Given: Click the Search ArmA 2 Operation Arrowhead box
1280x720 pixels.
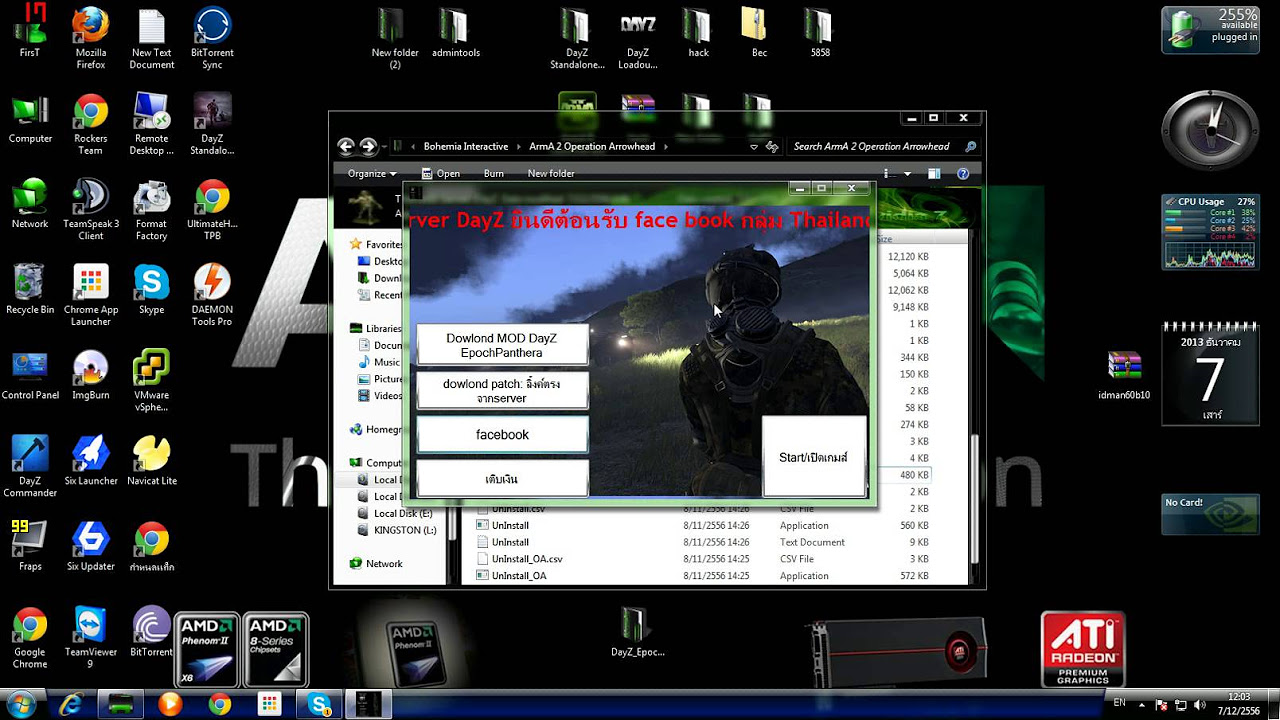Looking at the screenshot, I should click(883, 146).
